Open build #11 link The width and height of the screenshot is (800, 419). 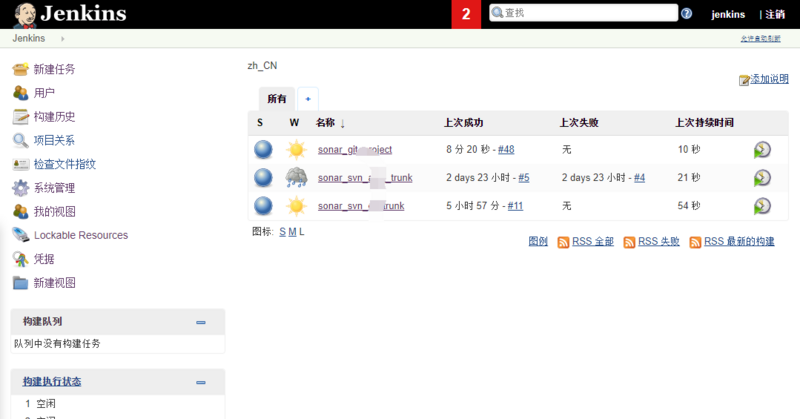pyautogui.click(x=515, y=206)
